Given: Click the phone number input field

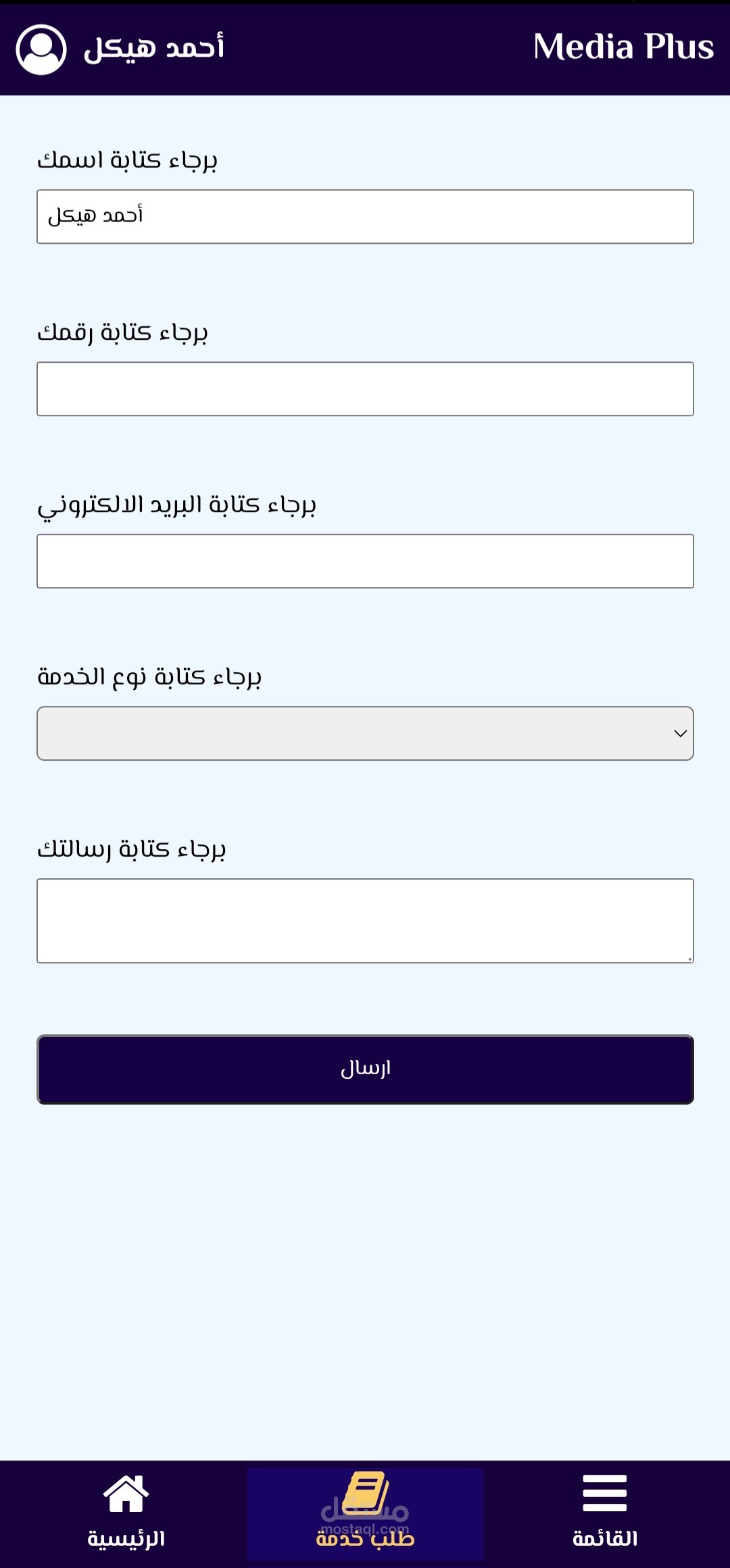Looking at the screenshot, I should [365, 389].
